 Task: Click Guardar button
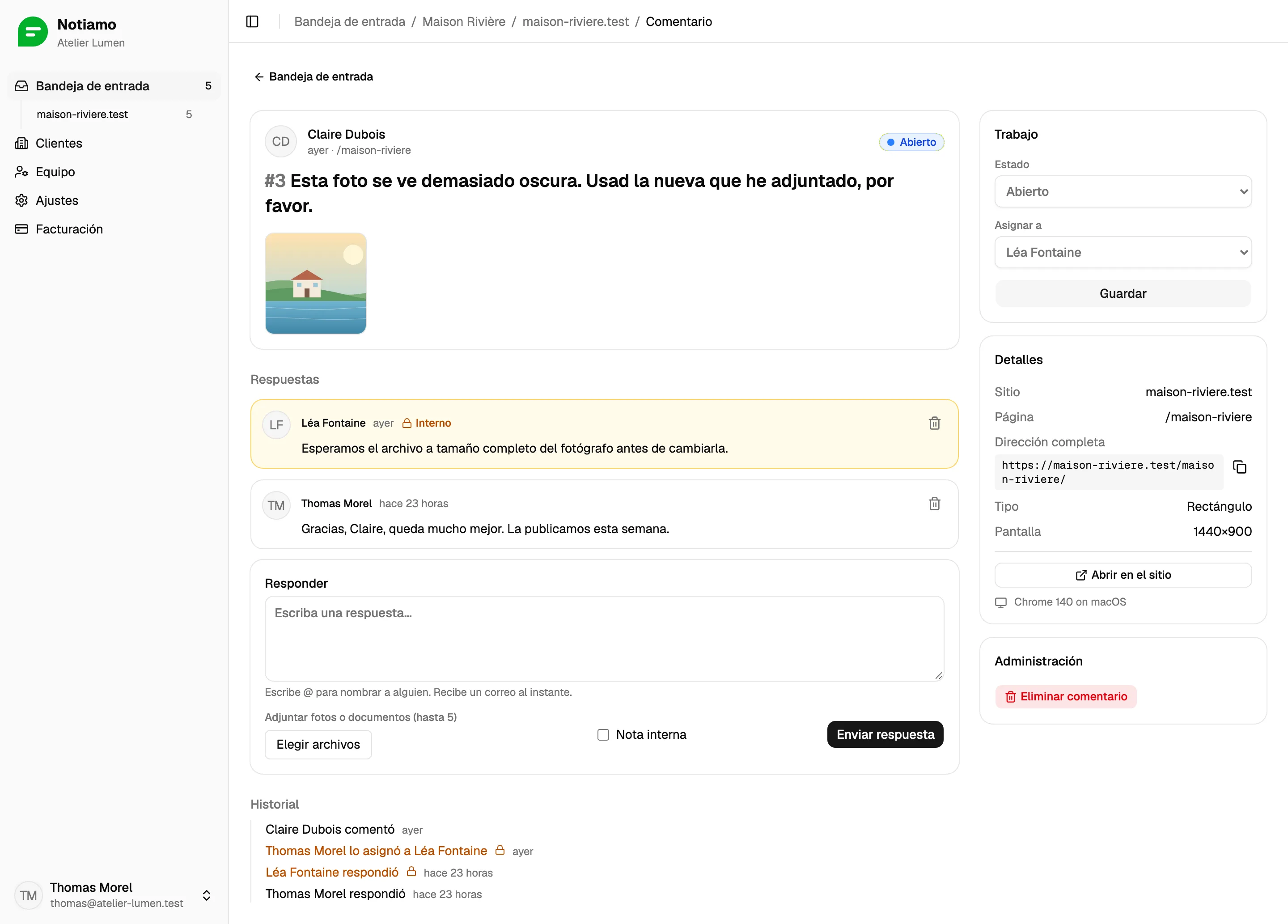tap(1123, 293)
